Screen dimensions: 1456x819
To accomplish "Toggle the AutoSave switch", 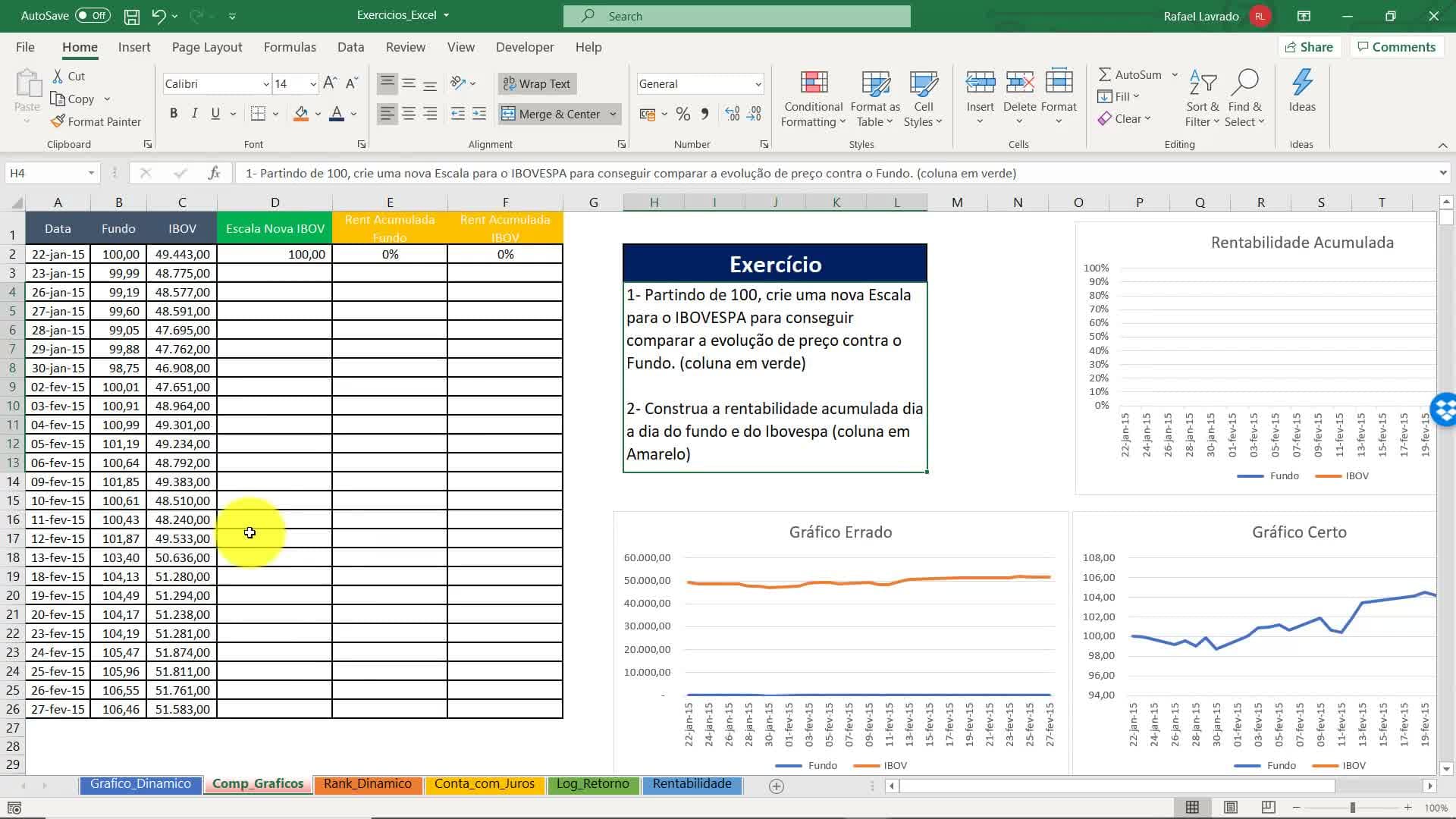I will click(93, 16).
